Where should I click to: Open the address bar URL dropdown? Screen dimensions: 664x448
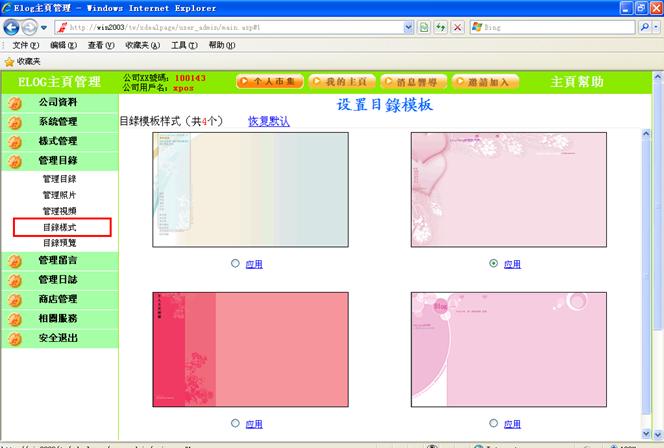tap(408, 27)
